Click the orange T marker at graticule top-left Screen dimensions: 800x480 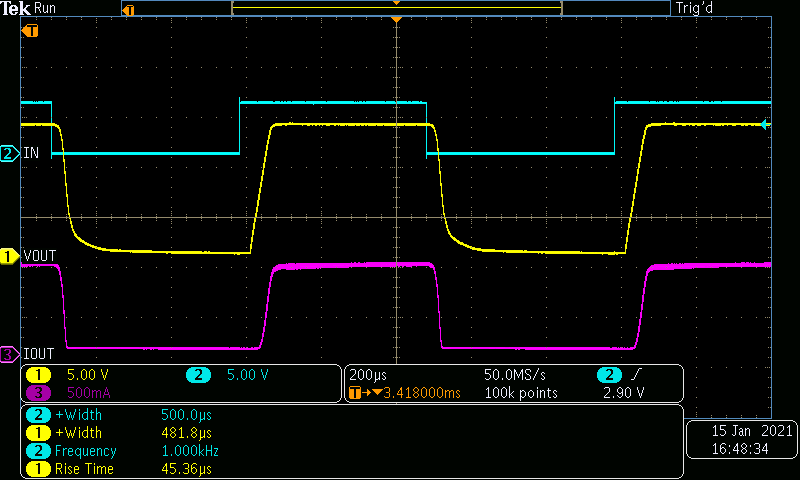[x=31, y=31]
